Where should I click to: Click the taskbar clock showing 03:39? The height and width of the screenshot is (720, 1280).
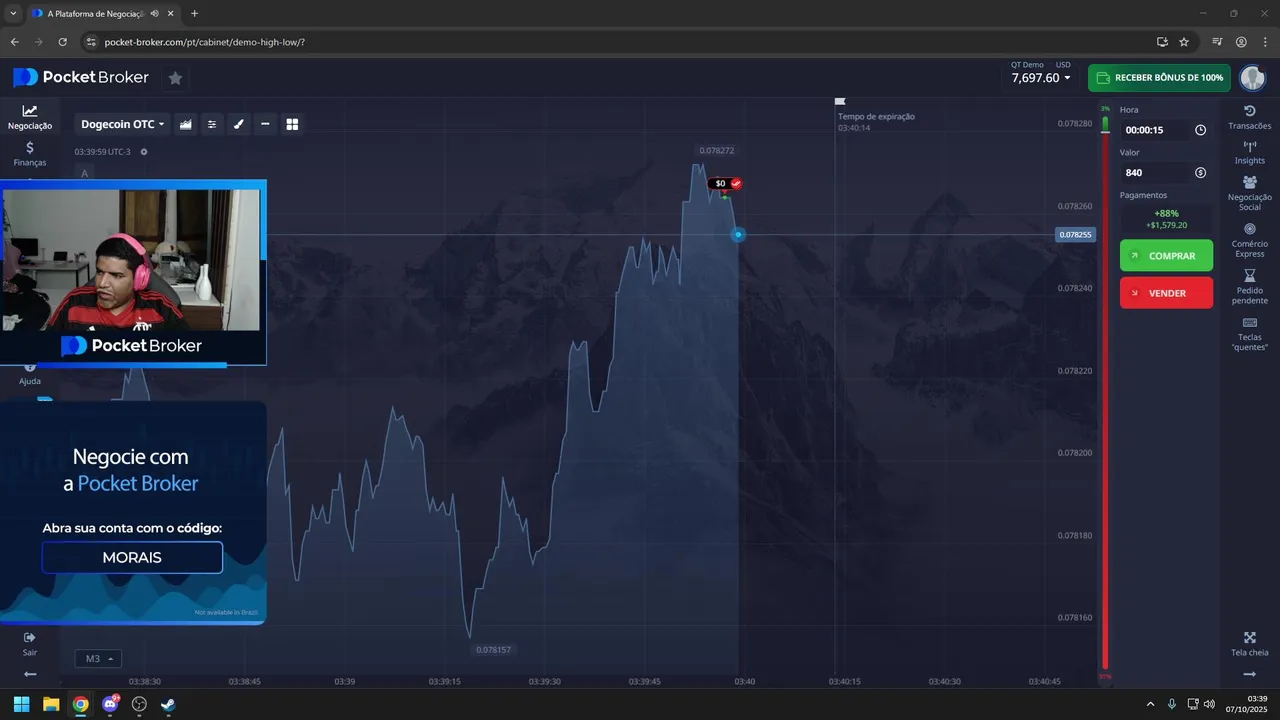(1246, 704)
